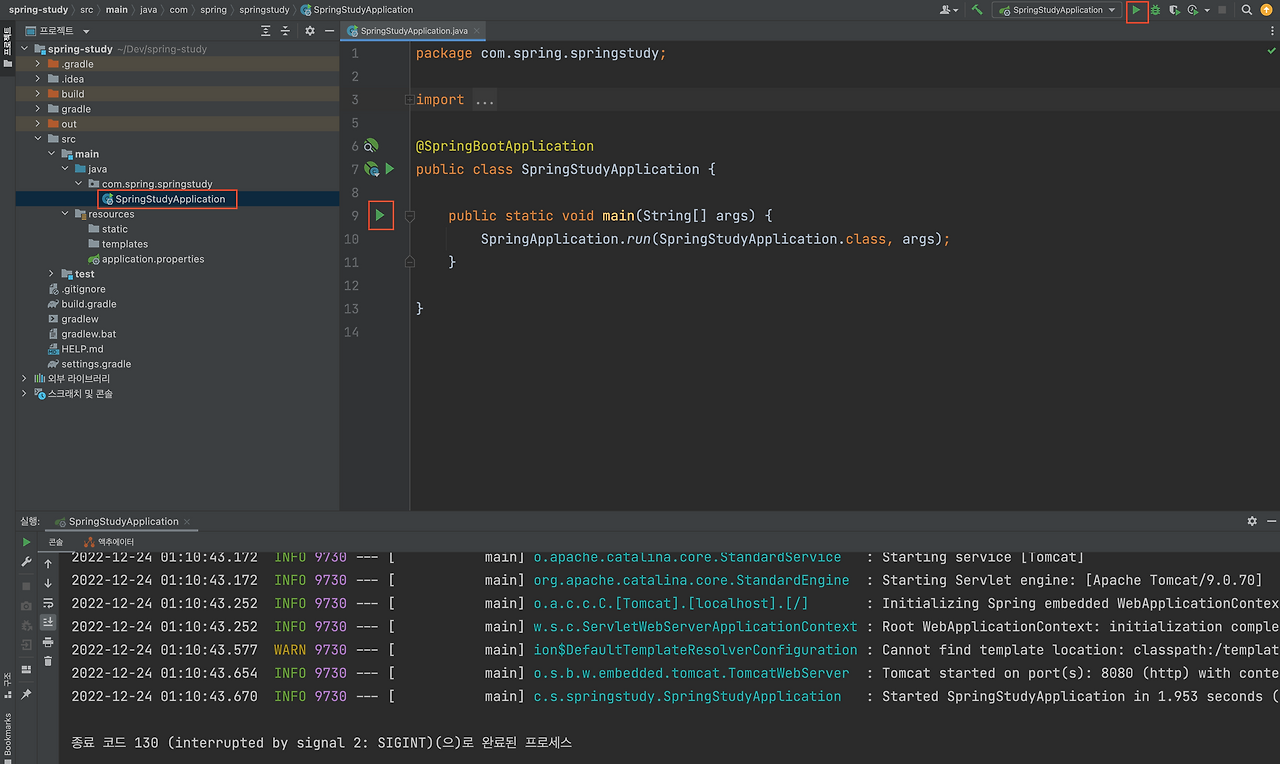Click the run gutter icon beside main method
Image resolution: width=1280 pixels, height=764 pixels.
380,215
